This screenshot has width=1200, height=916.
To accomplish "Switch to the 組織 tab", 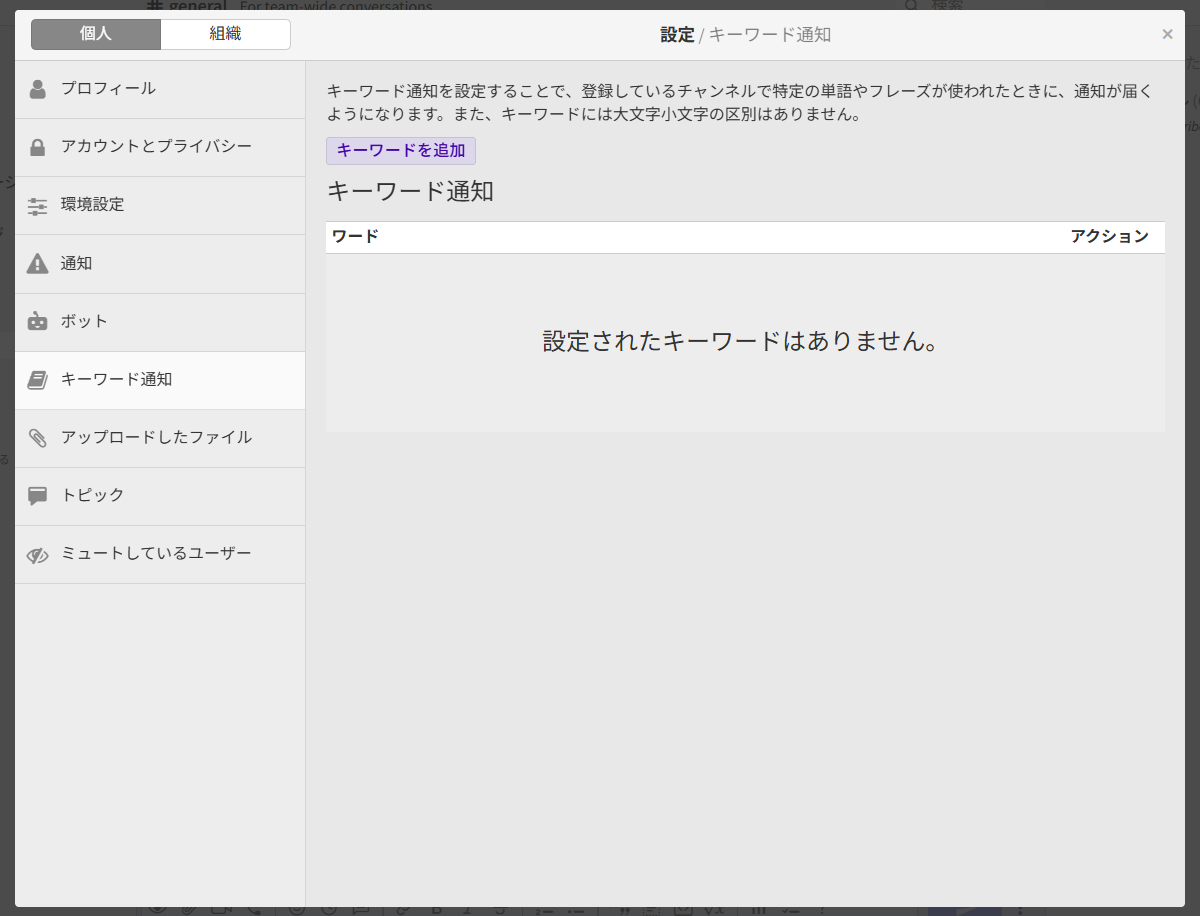I will coord(225,34).
